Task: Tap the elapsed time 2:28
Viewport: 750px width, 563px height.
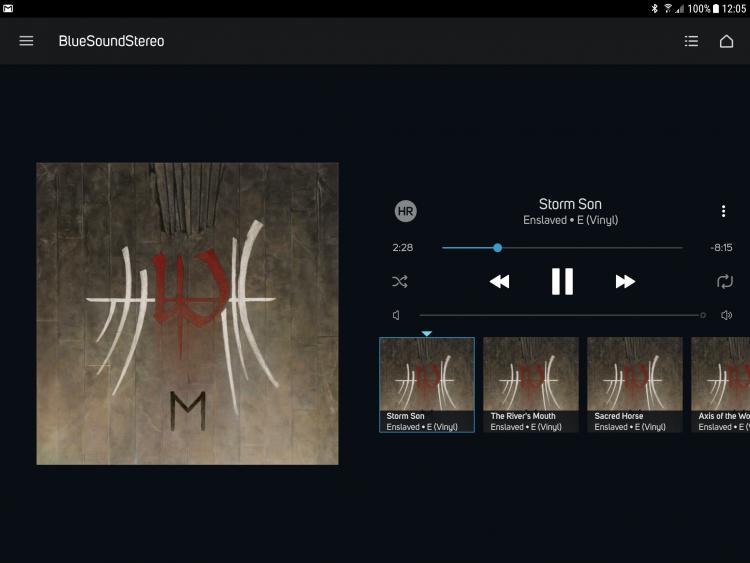Action: [x=402, y=248]
